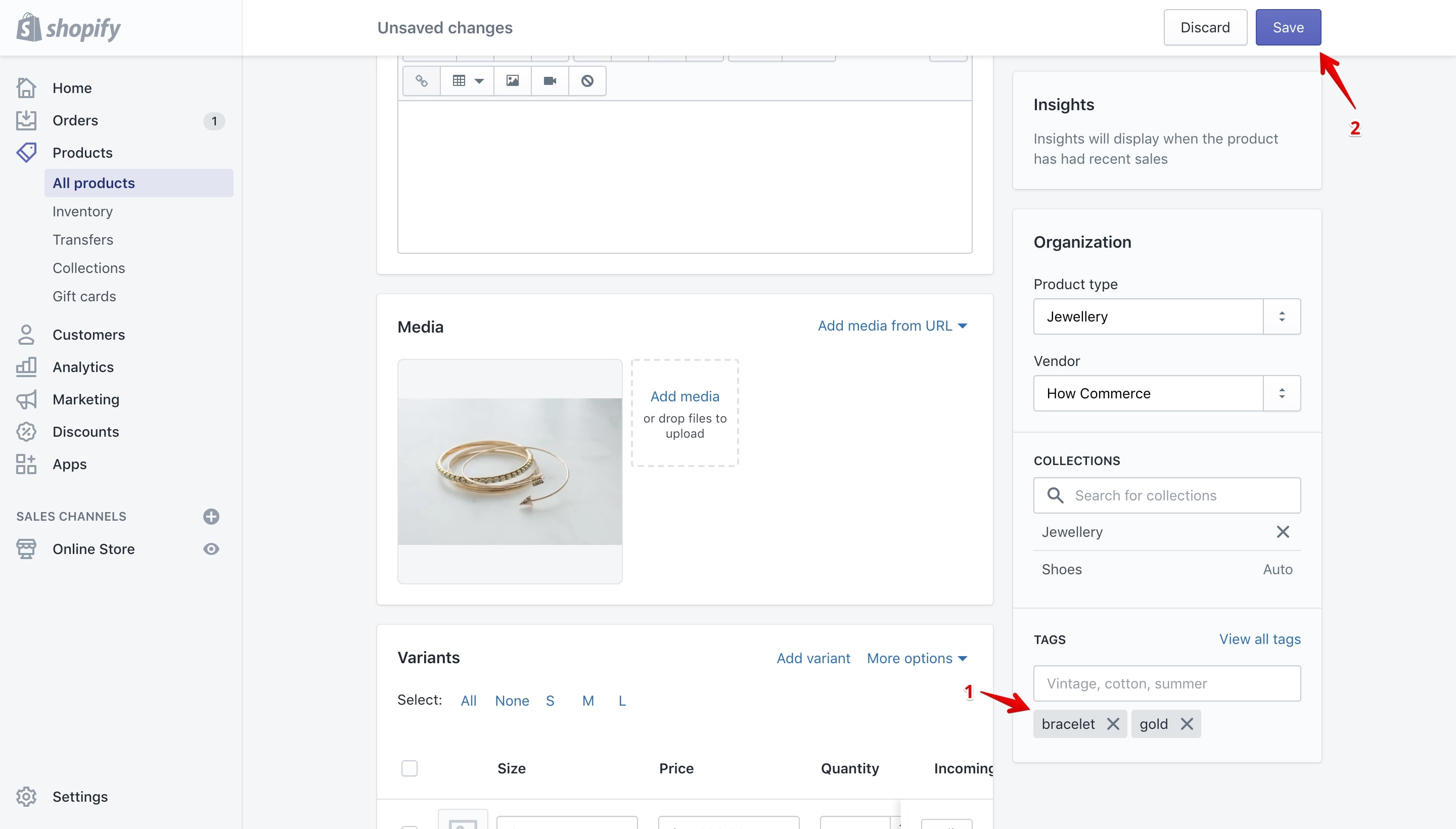Open Home in sidebar
Viewport: 1456px width, 829px height.
pyautogui.click(x=72, y=87)
